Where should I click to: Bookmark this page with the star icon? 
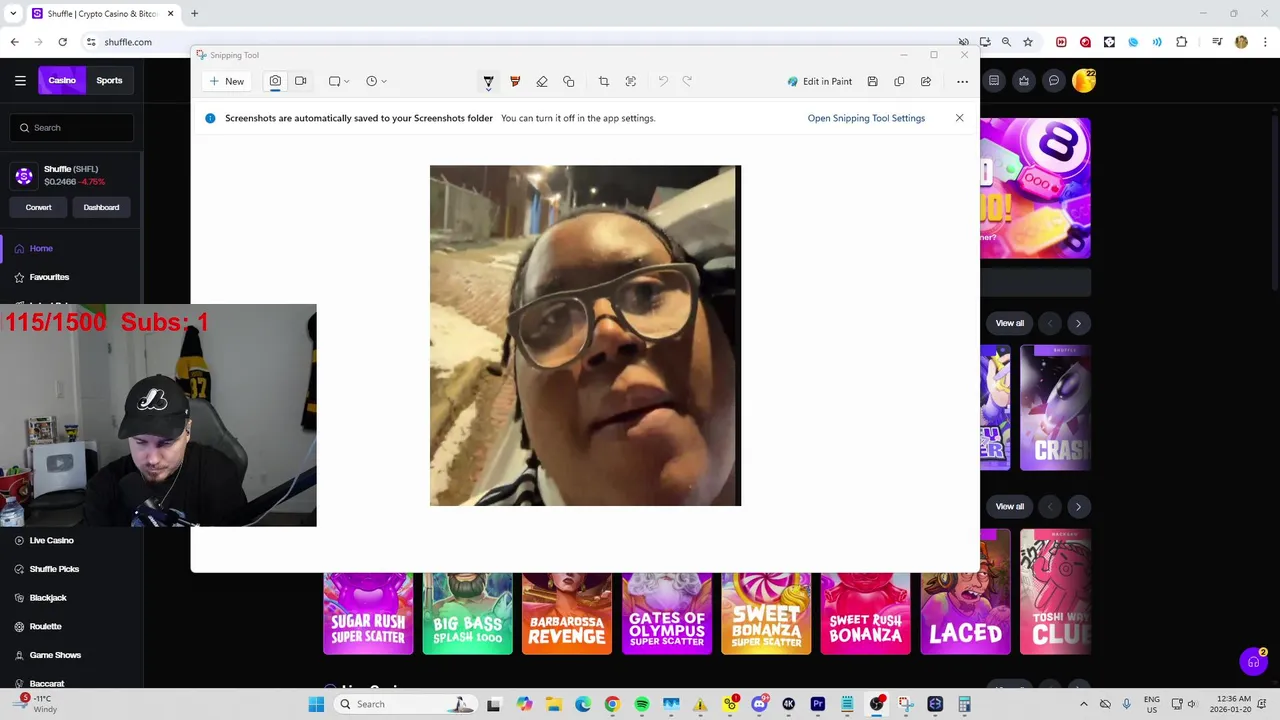point(1028,42)
